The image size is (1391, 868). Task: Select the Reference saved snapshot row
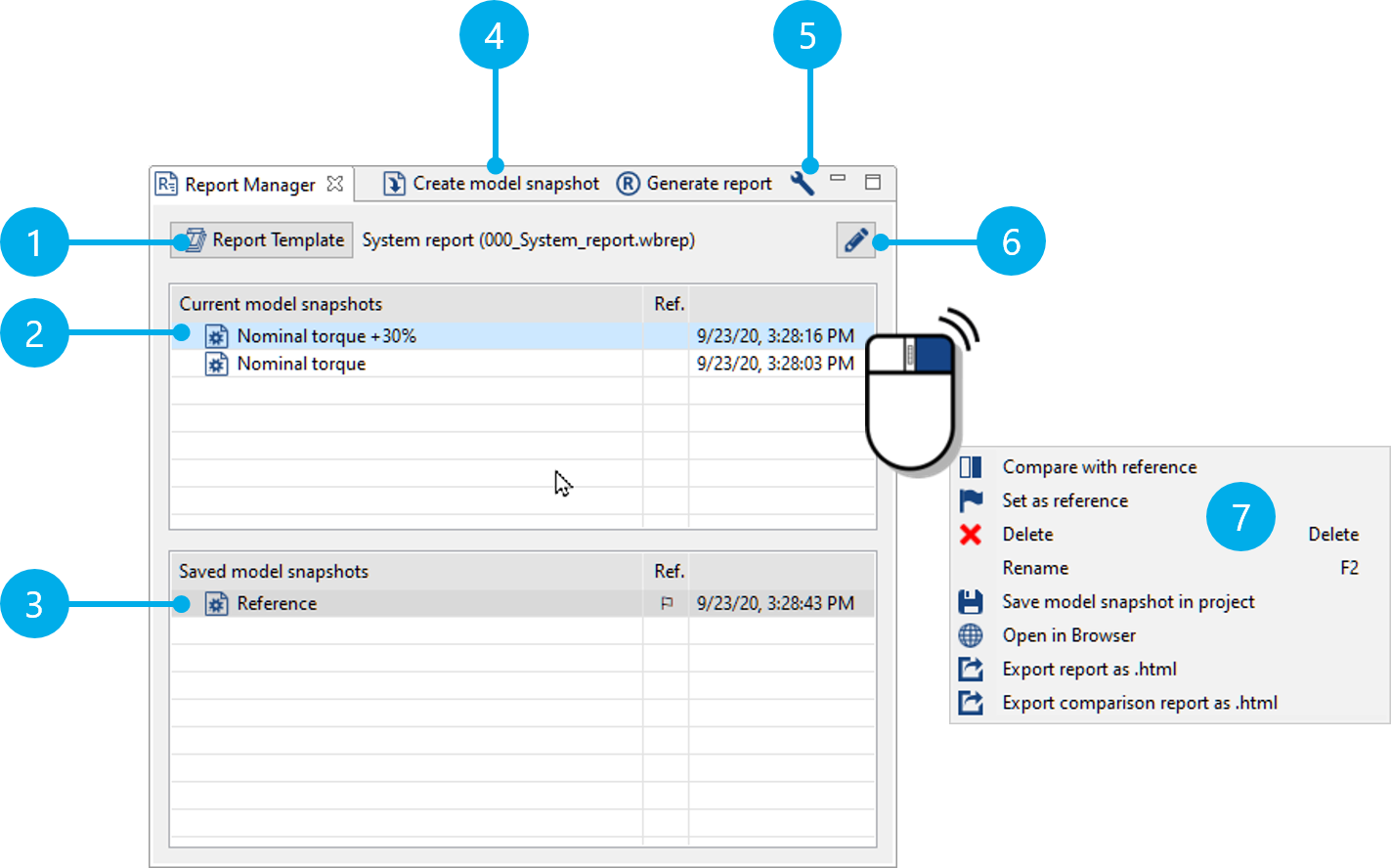tap(277, 604)
